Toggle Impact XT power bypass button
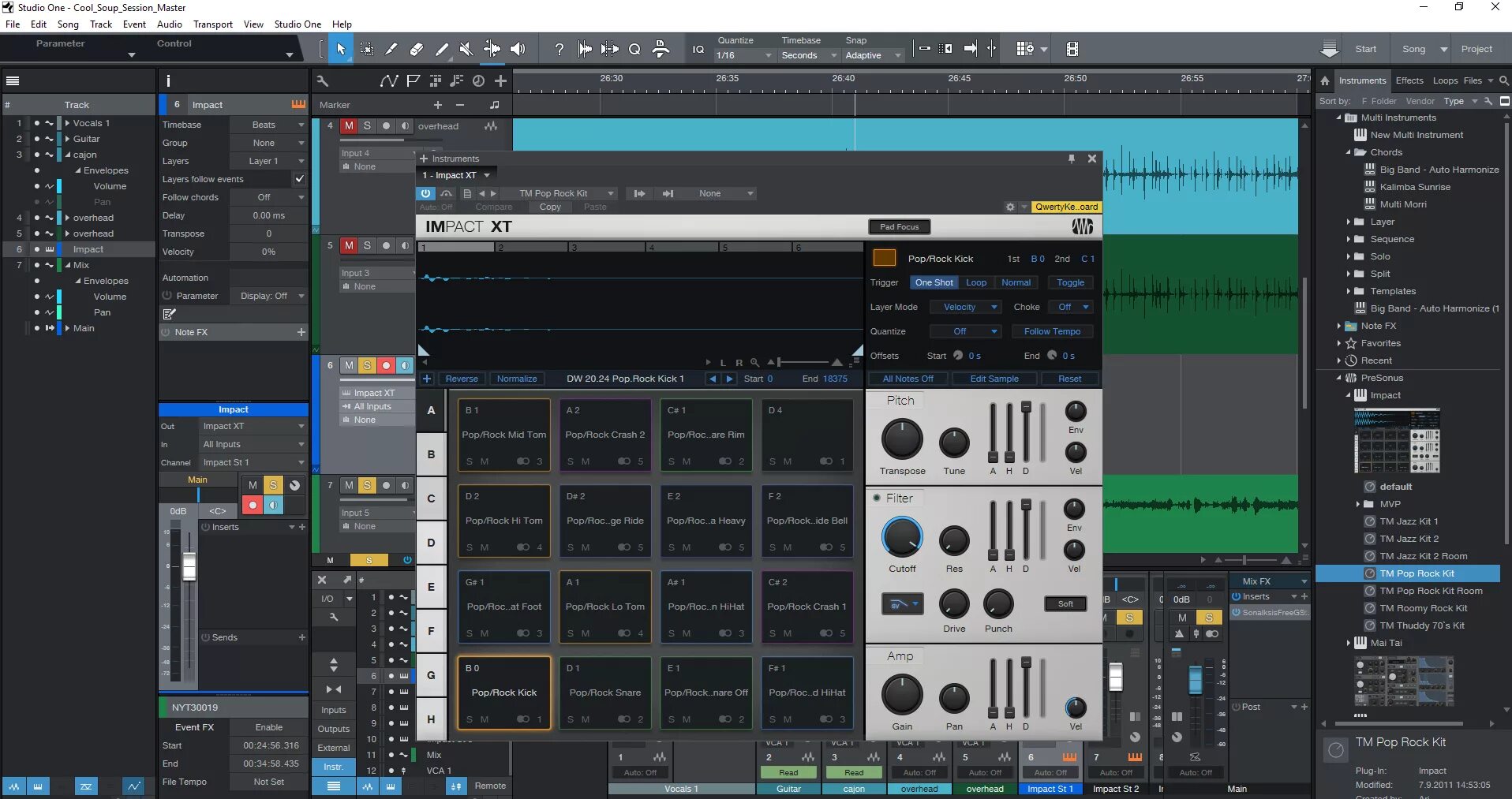Image resolution: width=1512 pixels, height=799 pixels. (x=426, y=193)
